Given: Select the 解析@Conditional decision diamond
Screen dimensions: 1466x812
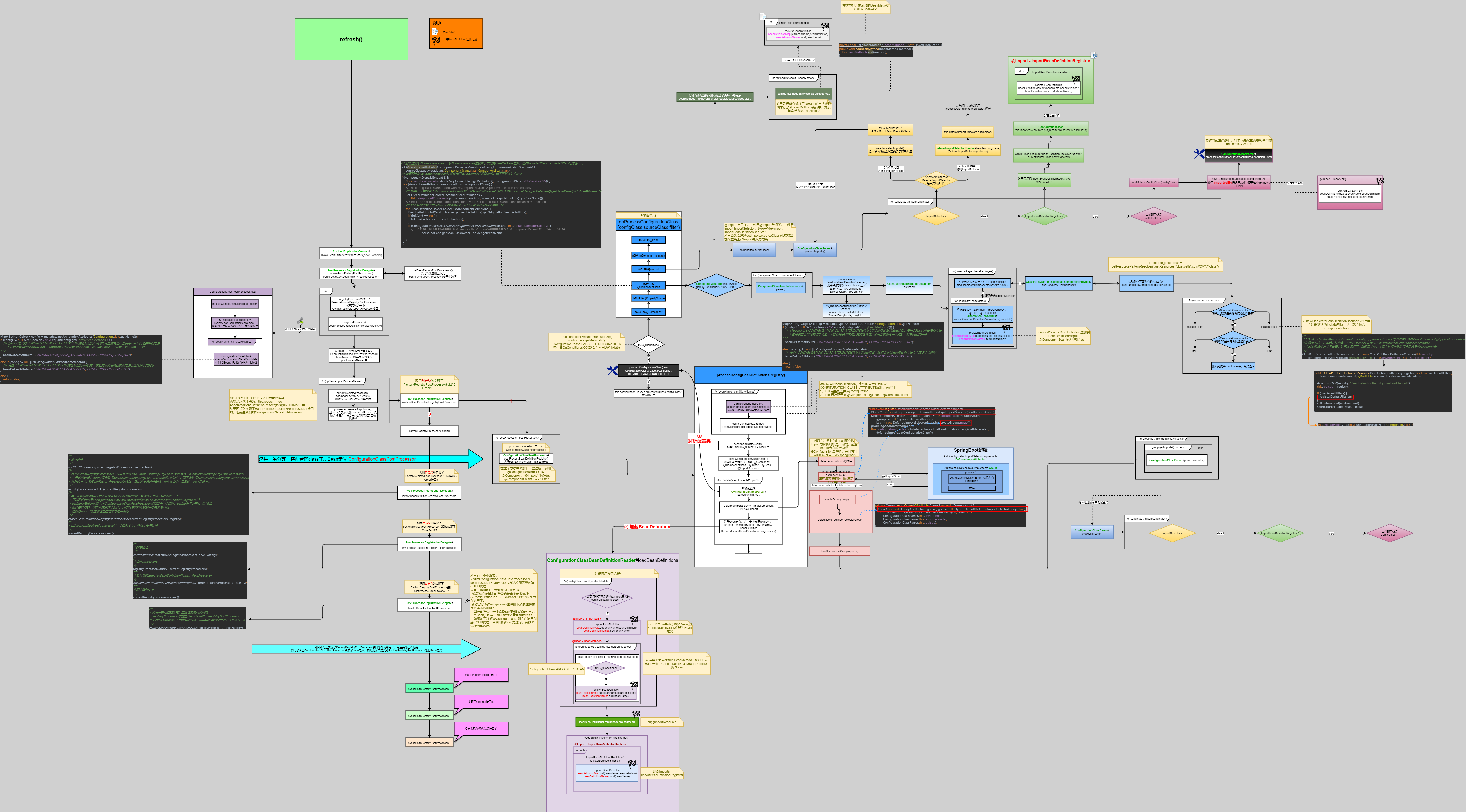Looking at the screenshot, I should click(649, 344).
